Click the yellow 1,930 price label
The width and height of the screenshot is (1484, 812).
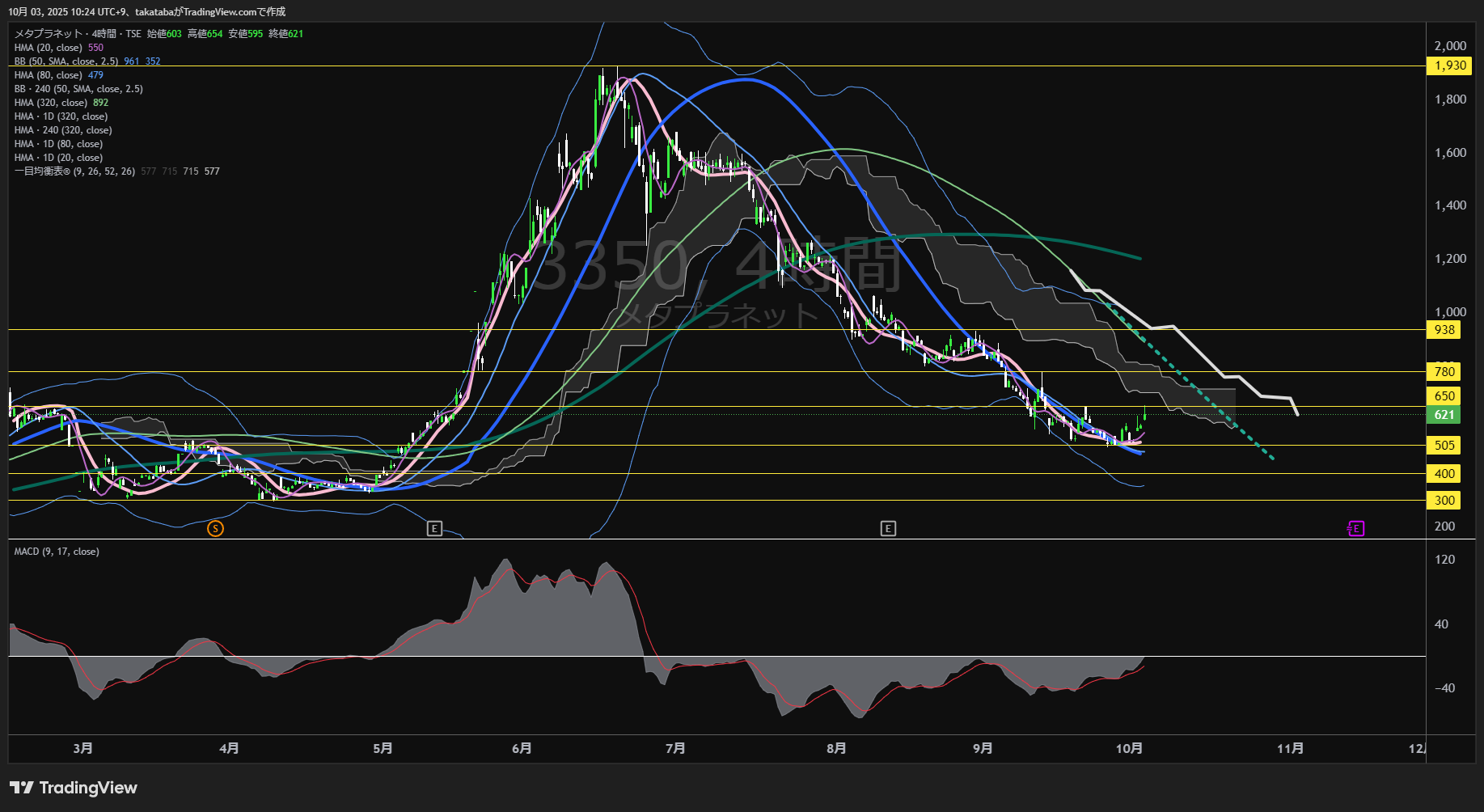(x=1449, y=66)
